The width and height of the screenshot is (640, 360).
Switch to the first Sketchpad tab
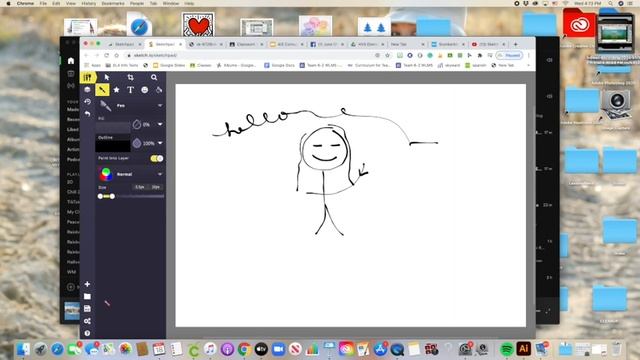[124, 44]
